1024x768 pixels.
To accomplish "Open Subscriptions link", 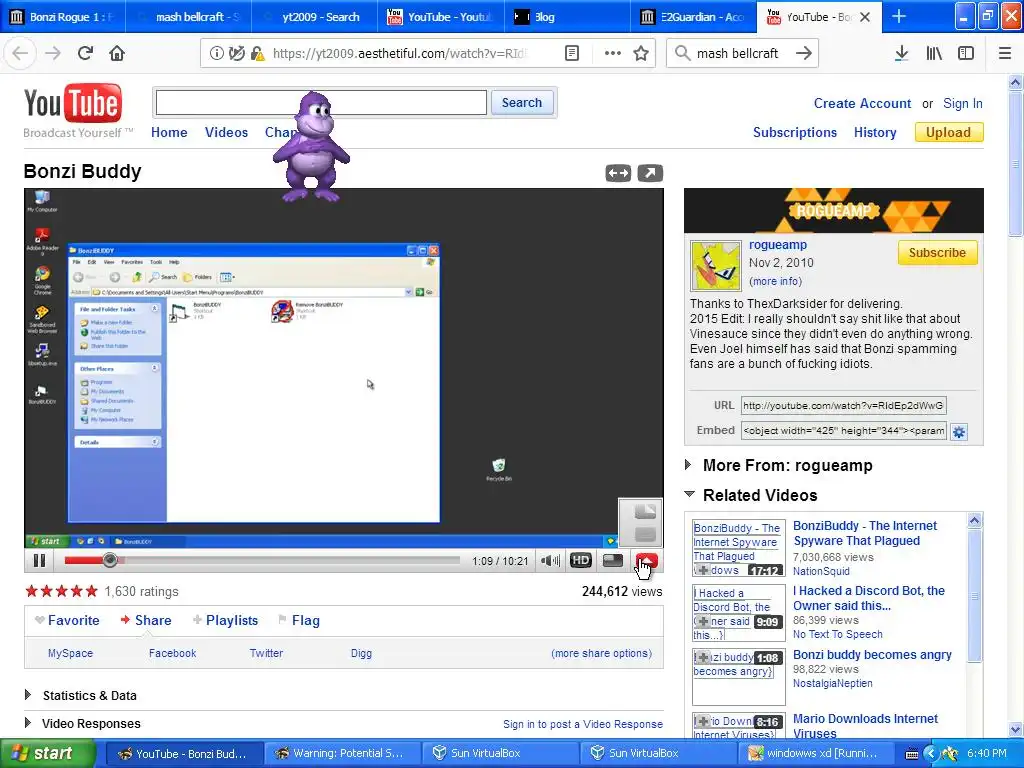I will [x=795, y=133].
